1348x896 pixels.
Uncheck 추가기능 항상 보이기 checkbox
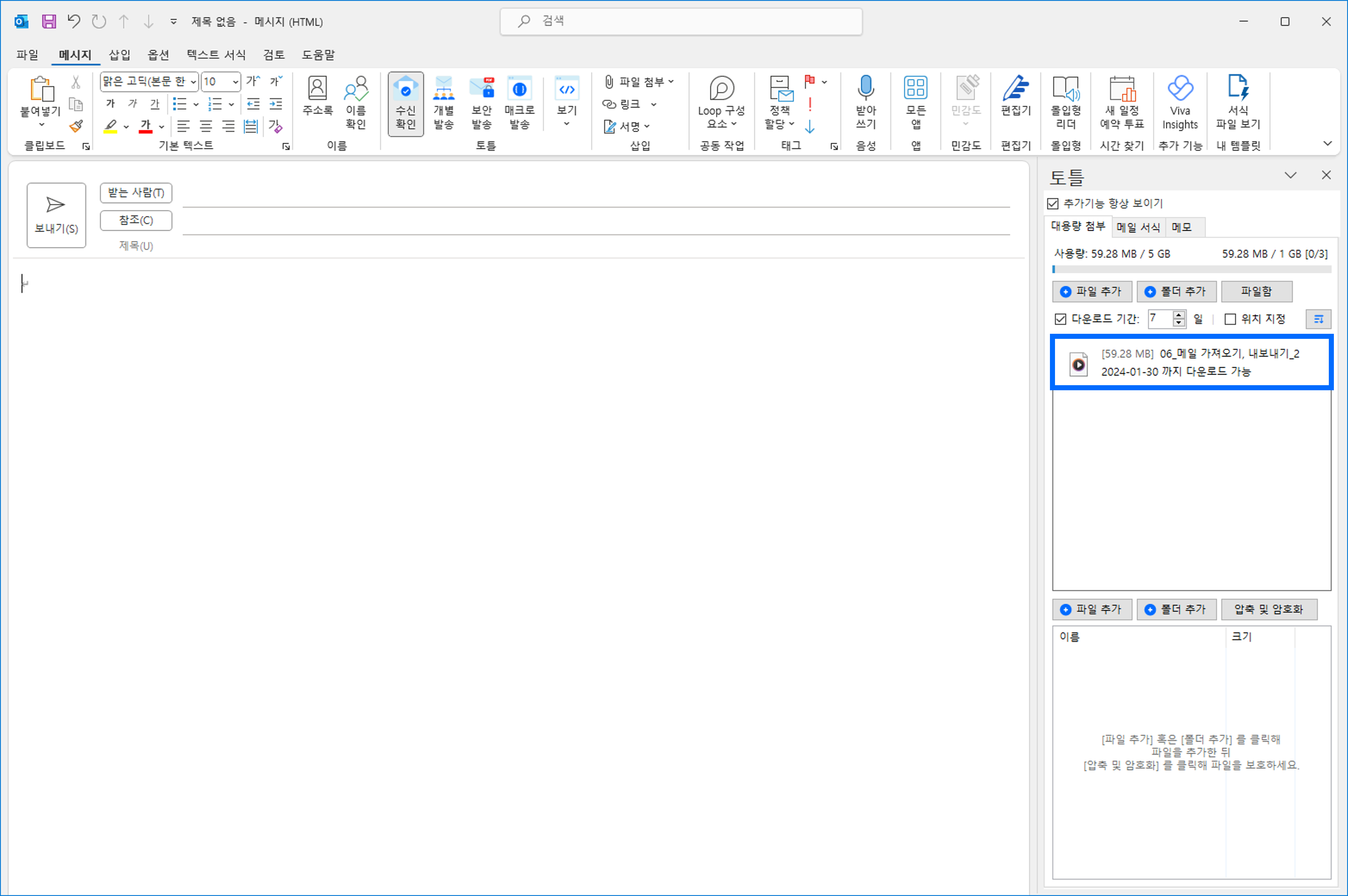click(1053, 204)
